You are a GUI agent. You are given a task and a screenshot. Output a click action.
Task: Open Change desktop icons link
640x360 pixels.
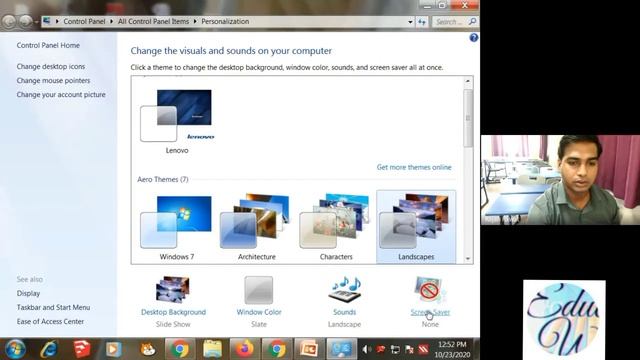click(51, 66)
